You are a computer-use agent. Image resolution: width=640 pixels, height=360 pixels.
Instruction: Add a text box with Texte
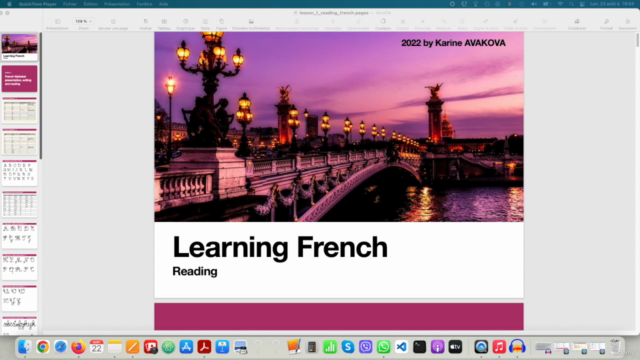(x=205, y=24)
